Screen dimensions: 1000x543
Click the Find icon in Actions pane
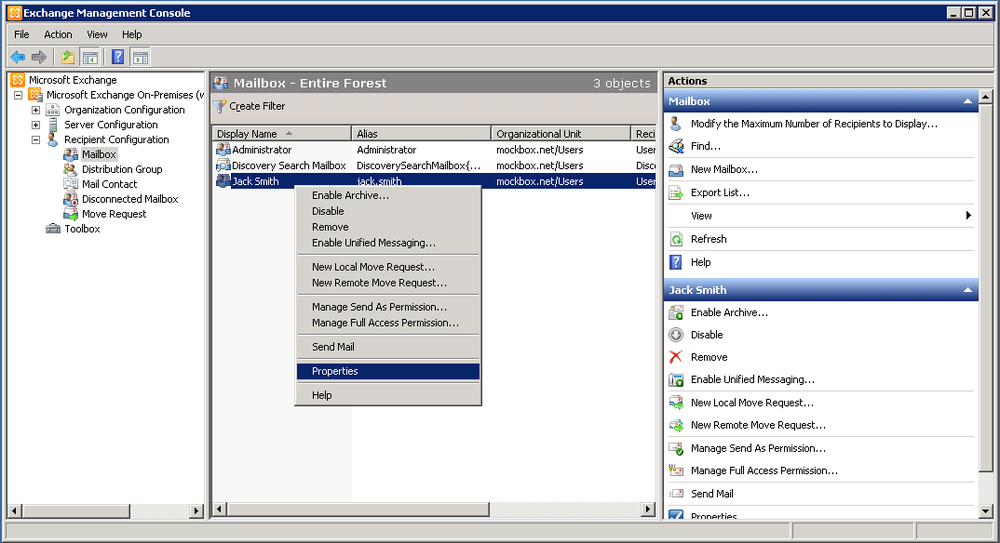coord(676,146)
